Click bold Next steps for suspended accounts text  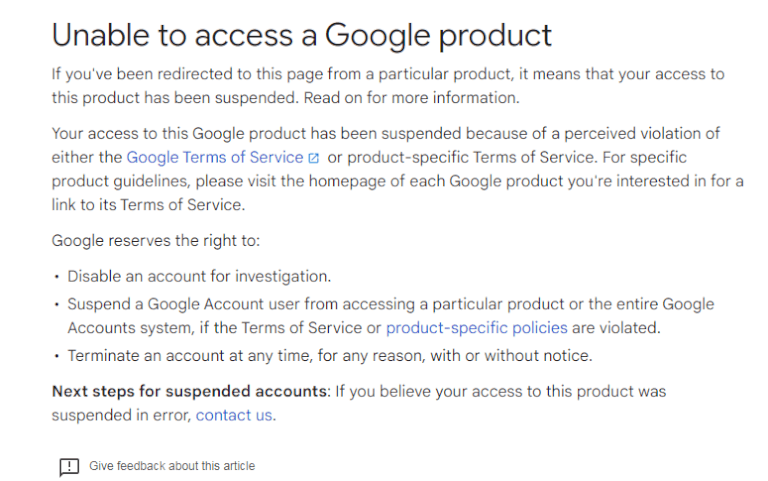[x=189, y=391]
